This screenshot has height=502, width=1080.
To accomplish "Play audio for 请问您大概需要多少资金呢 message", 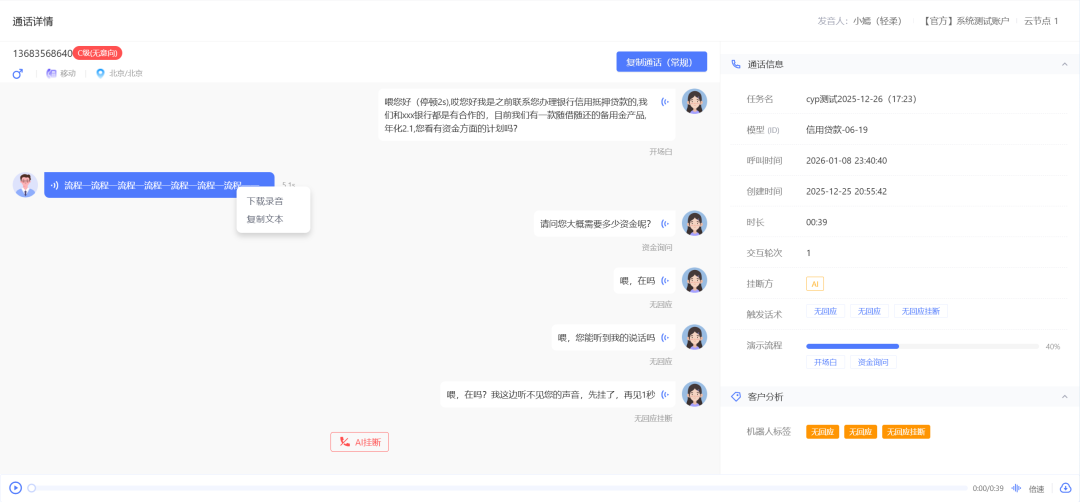I will click(665, 224).
